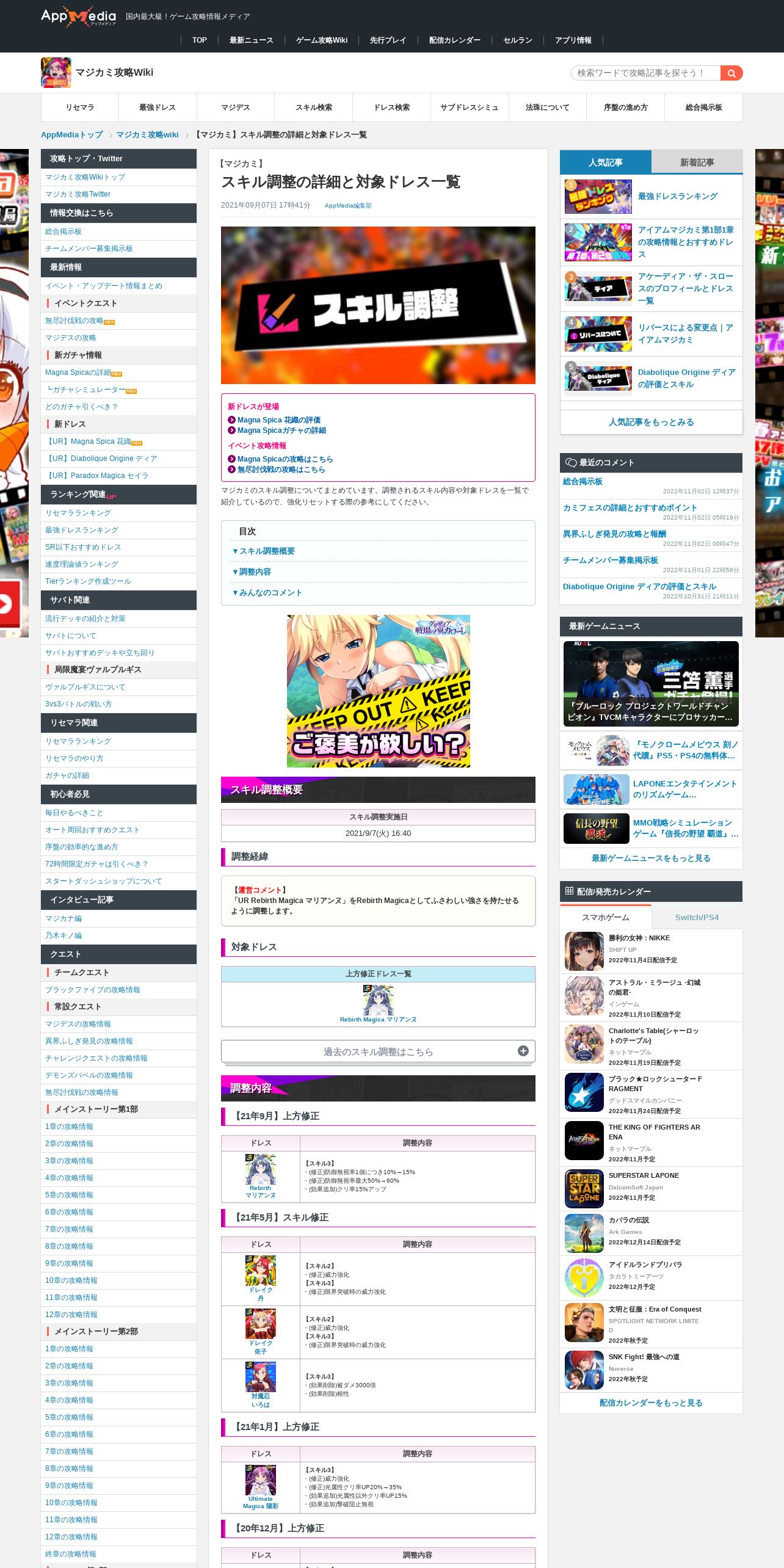
Task: Open the Charlotte's Table app icon
Action: 584,1044
